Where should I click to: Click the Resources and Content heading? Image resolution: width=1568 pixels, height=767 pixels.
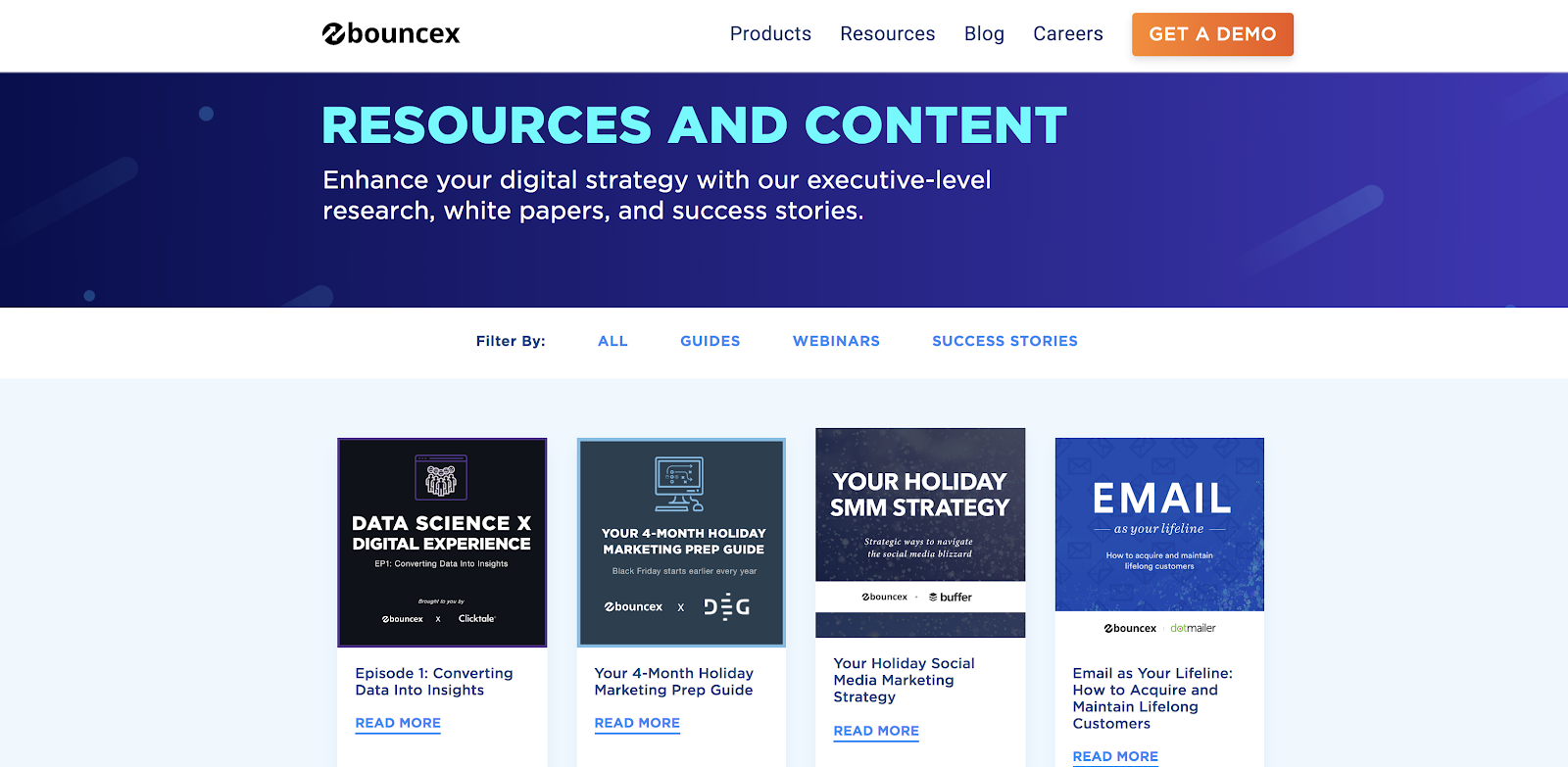coord(695,125)
